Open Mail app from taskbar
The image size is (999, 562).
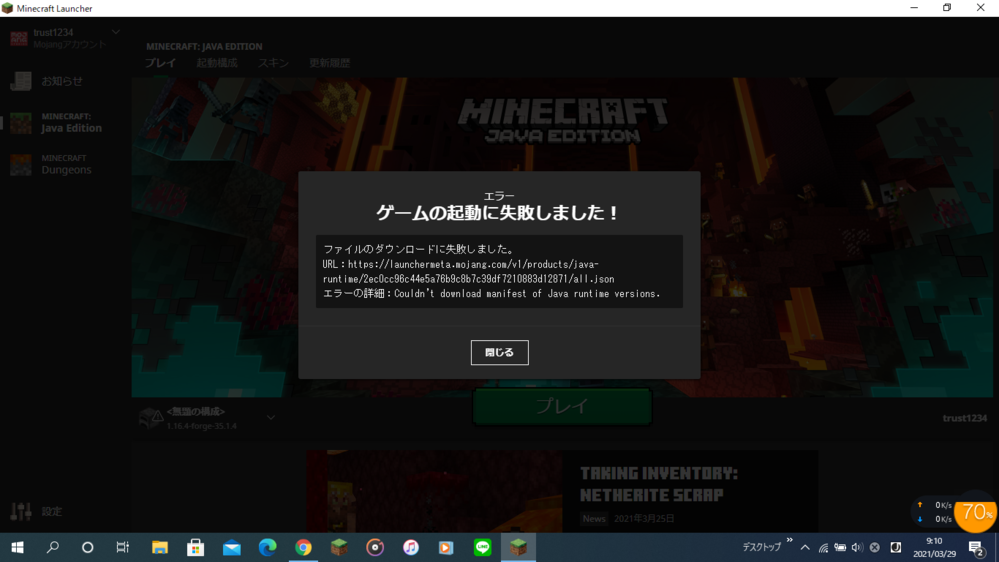(232, 547)
